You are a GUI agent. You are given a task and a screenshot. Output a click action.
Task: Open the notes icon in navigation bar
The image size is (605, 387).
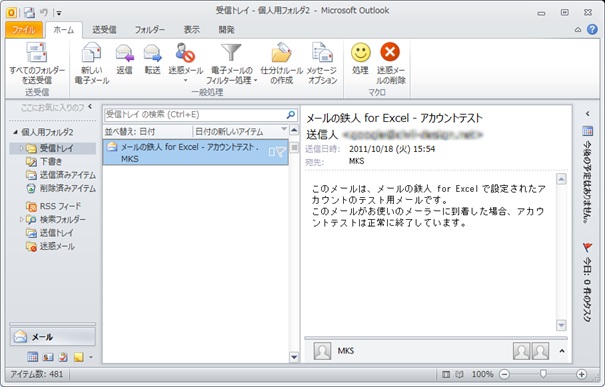coord(79,357)
